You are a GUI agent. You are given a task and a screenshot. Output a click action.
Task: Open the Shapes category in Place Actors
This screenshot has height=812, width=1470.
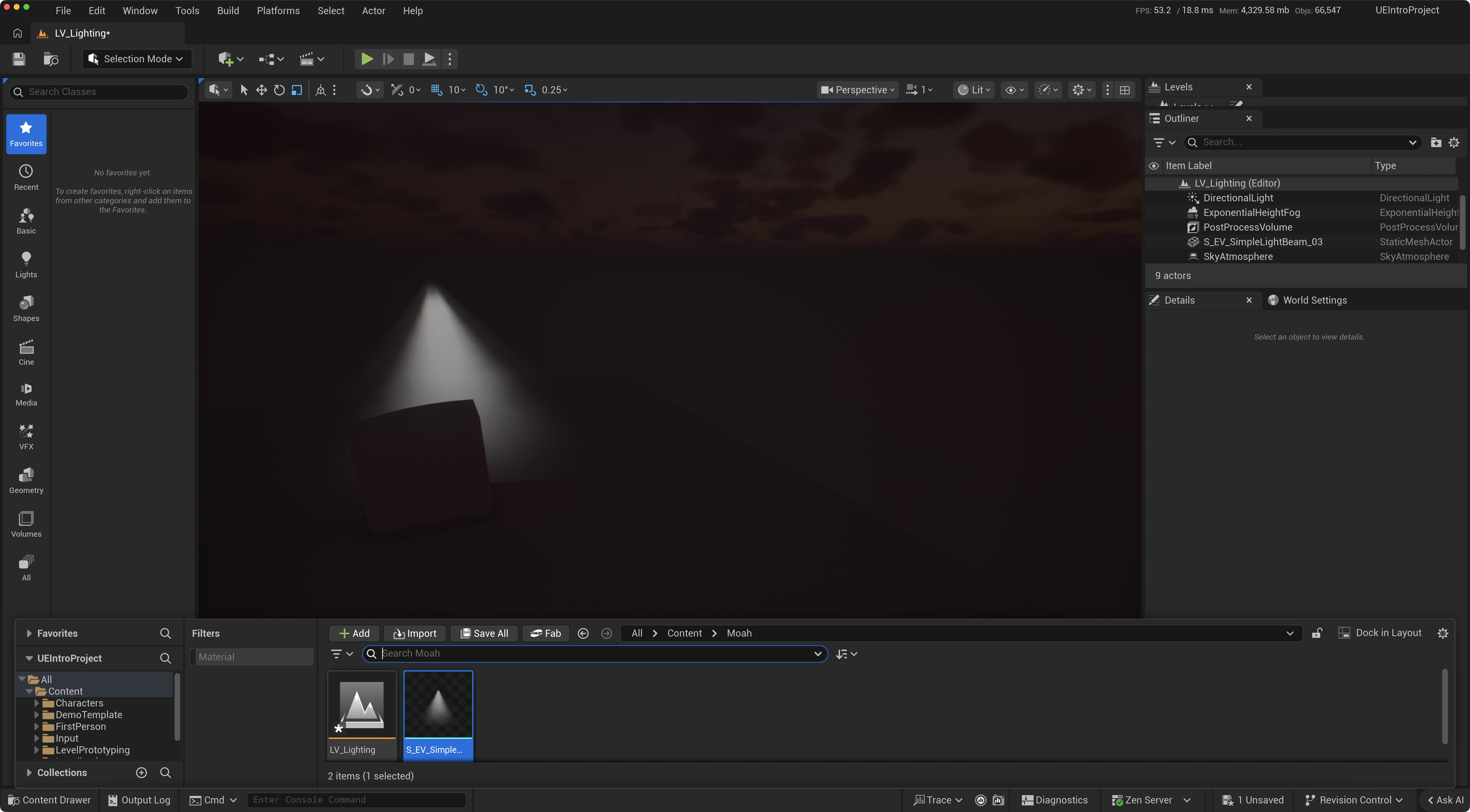[x=26, y=309]
